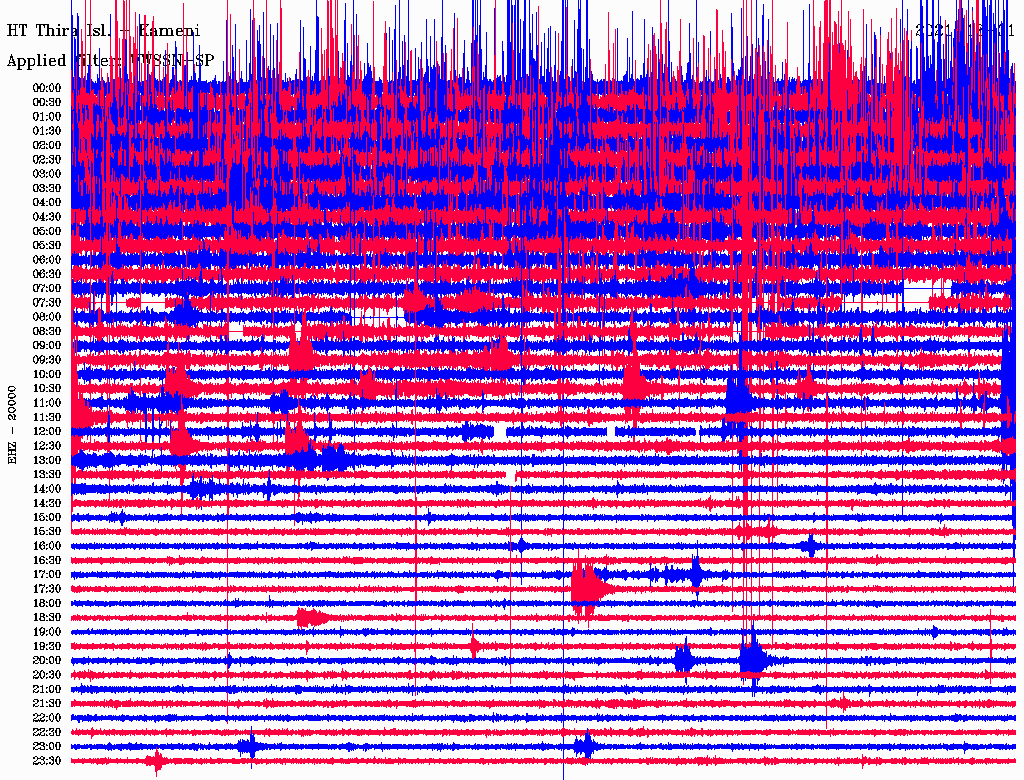This screenshot has width=1024, height=780.
Task: Choose the 17:30 time label
Action: tap(47, 589)
